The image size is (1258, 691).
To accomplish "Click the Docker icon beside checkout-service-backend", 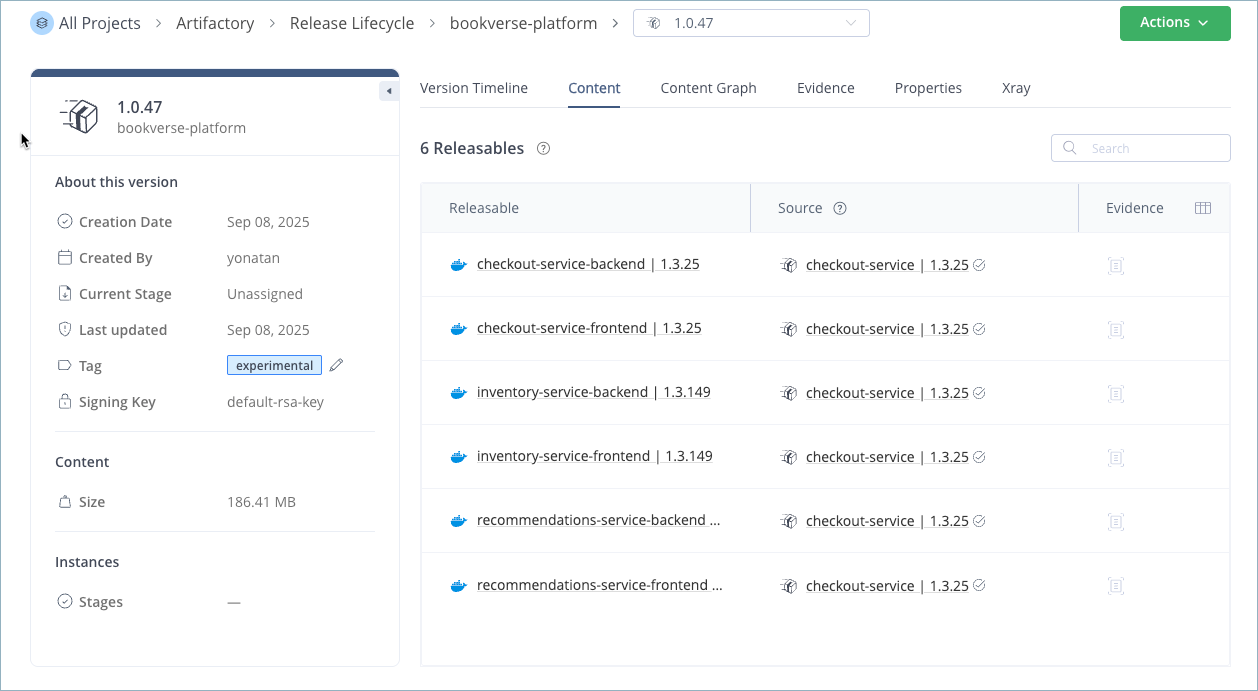I will coord(459,264).
